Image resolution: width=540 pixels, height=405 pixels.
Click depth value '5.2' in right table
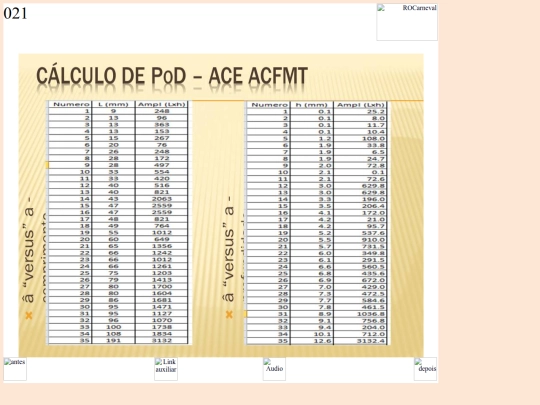[x=325, y=233]
